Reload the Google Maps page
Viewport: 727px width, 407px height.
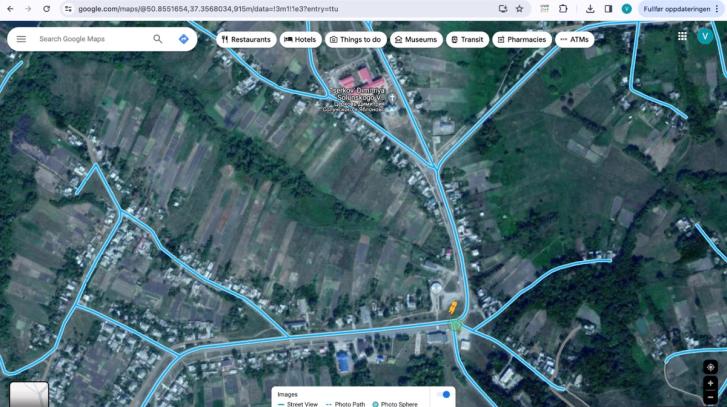46,9
